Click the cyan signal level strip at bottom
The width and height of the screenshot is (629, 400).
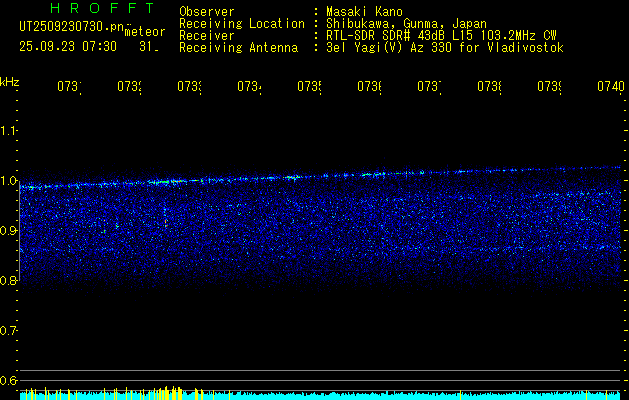320,396
